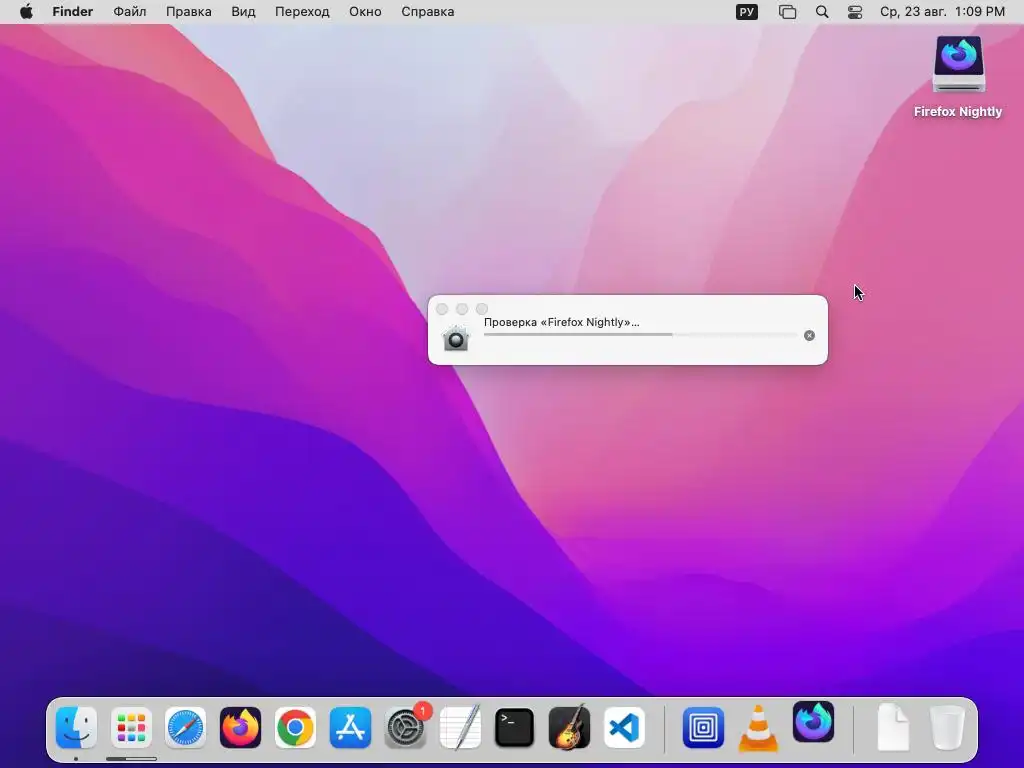This screenshot has height=768, width=1024.
Task: Open the Переход menu
Action: click(x=302, y=12)
